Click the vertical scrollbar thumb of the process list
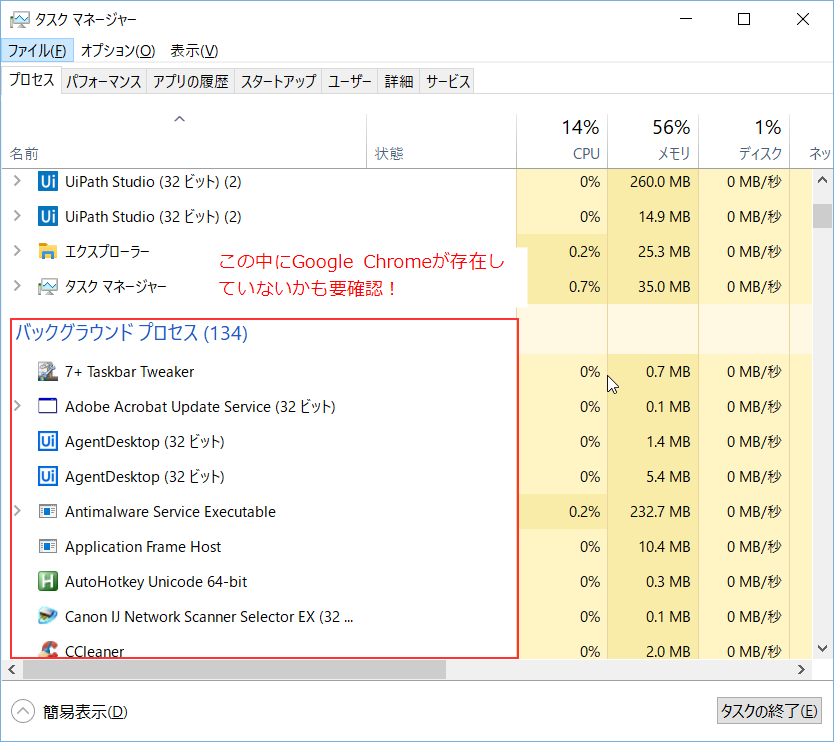Viewport: 834px width, 742px height. (822, 216)
